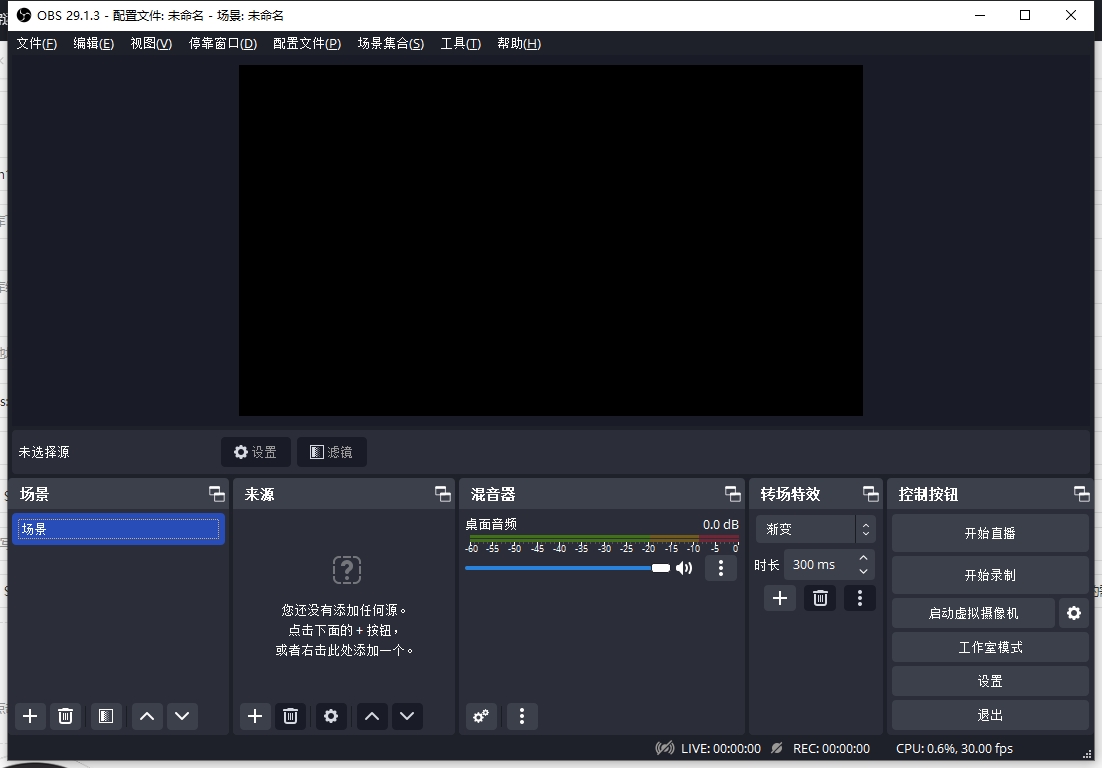This screenshot has height=768, width=1102.
Task: Open the 视图(V) menu
Action: [151, 44]
